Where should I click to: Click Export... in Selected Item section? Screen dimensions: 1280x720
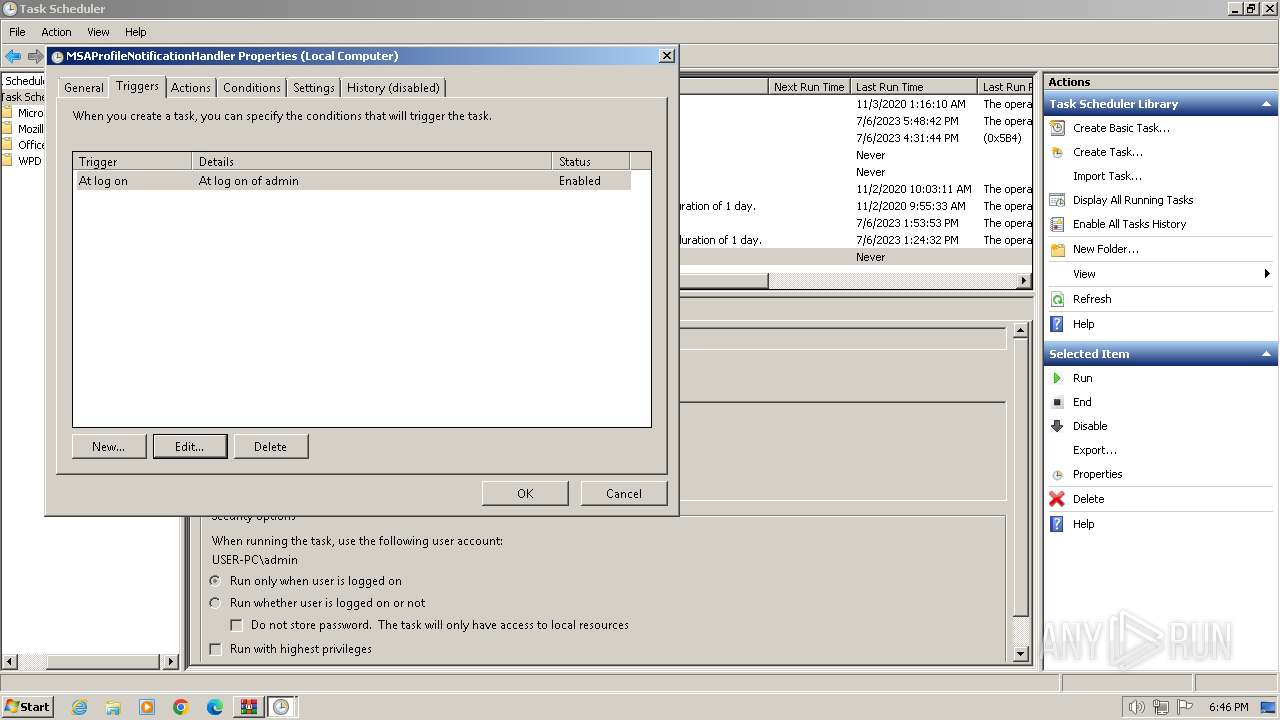click(x=1095, y=450)
